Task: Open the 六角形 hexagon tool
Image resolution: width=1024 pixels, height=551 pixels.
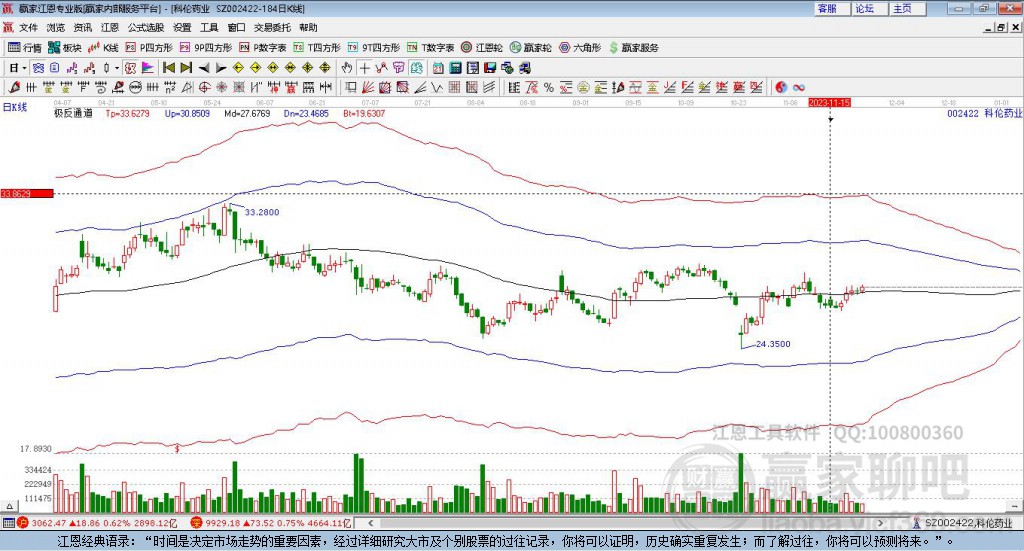Action: (579, 47)
